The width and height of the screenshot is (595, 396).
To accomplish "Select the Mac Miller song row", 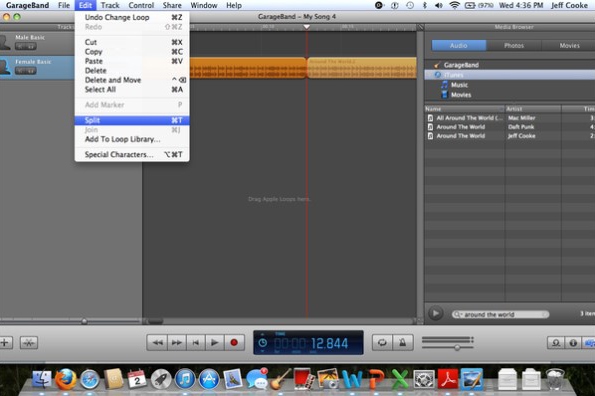I will (x=509, y=118).
